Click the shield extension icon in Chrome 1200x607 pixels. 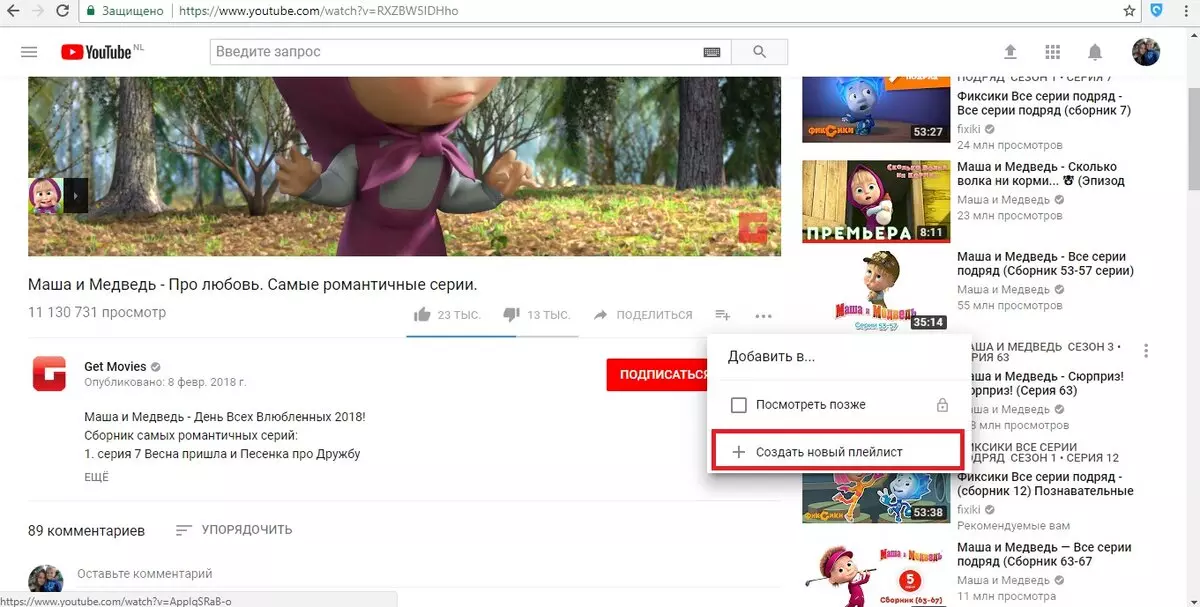(1157, 11)
